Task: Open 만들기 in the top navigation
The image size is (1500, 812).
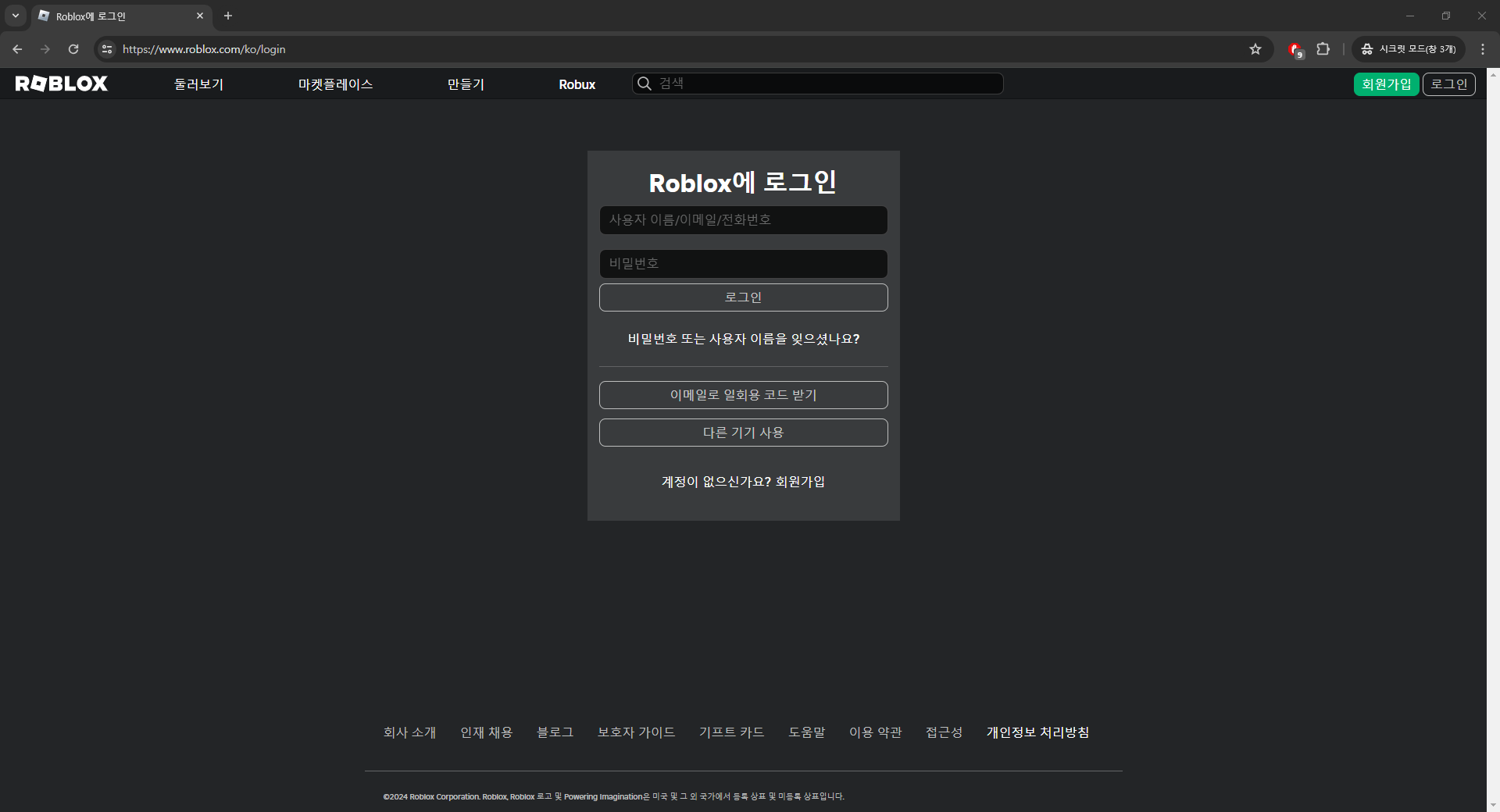Action: click(466, 84)
